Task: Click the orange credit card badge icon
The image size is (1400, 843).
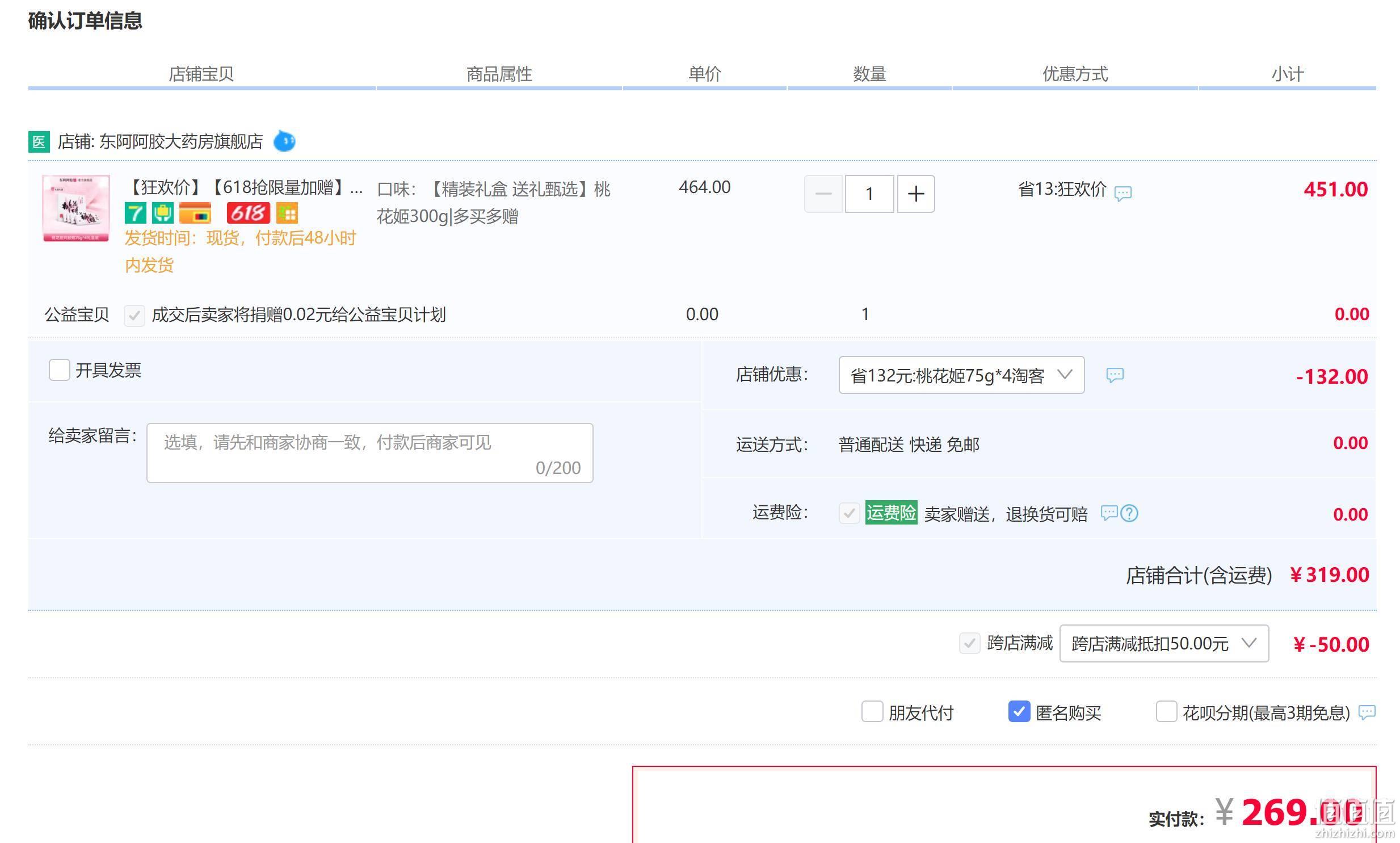Action: point(195,213)
